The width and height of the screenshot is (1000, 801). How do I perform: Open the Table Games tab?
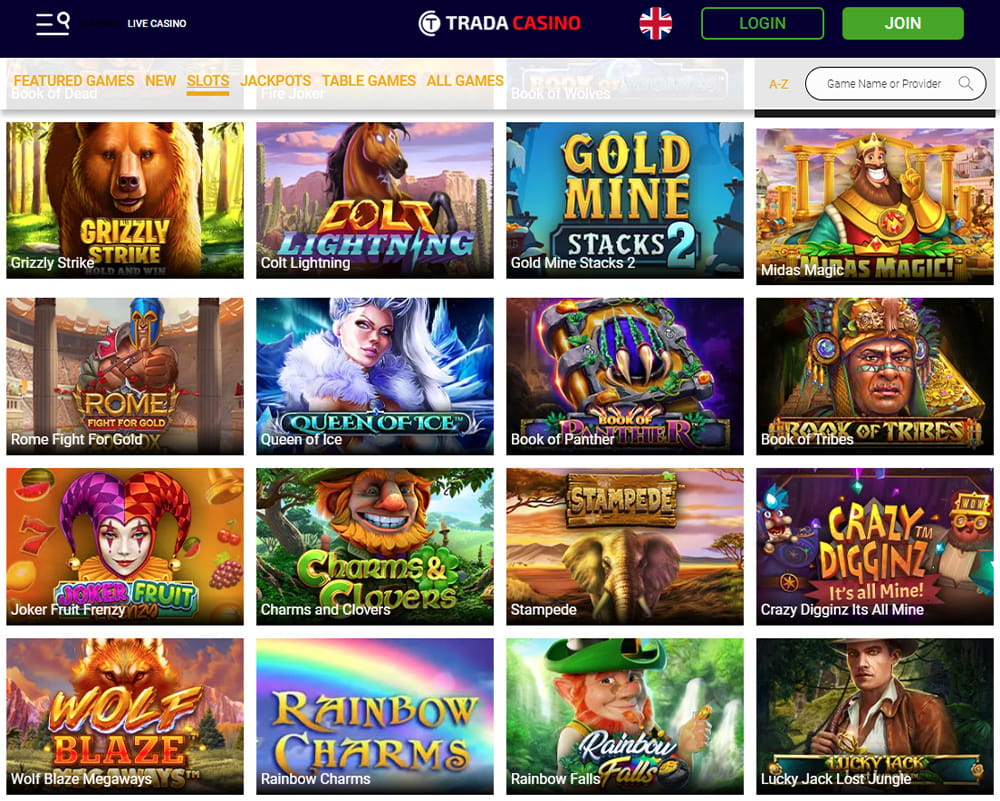coord(369,81)
